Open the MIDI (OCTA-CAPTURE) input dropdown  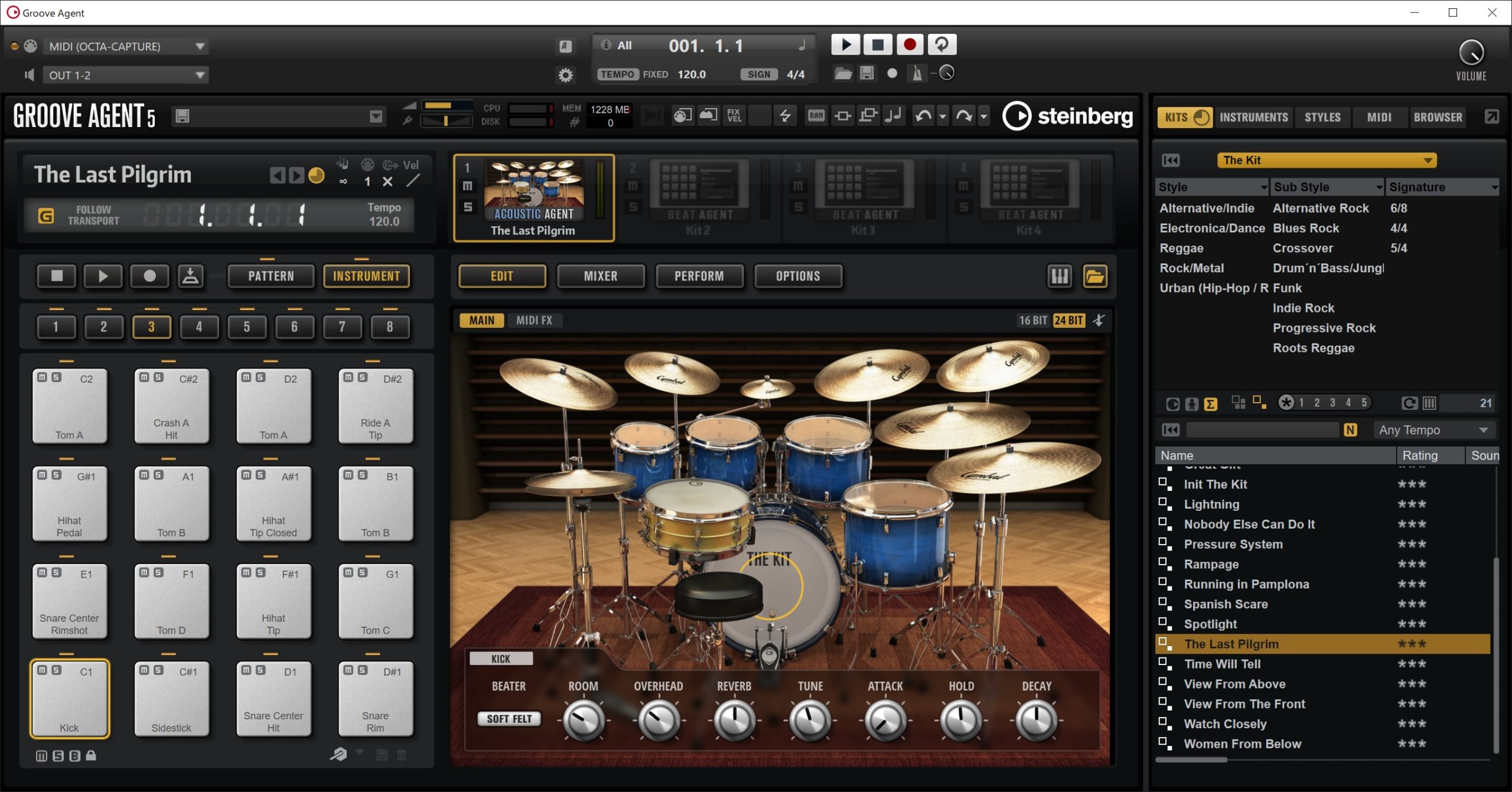[126, 46]
